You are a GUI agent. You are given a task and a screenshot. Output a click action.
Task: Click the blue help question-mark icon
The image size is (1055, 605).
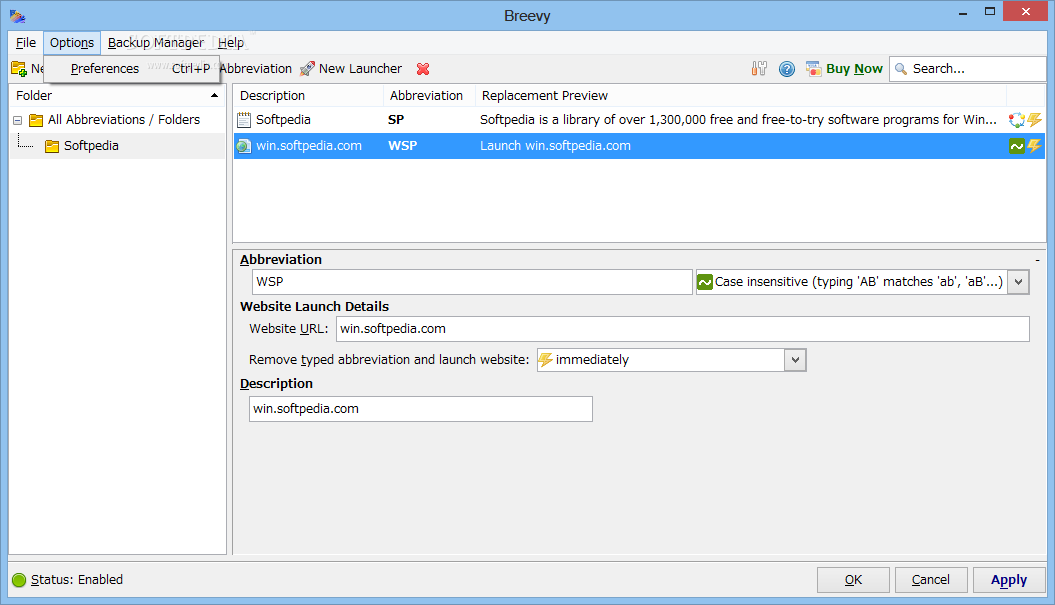[787, 69]
